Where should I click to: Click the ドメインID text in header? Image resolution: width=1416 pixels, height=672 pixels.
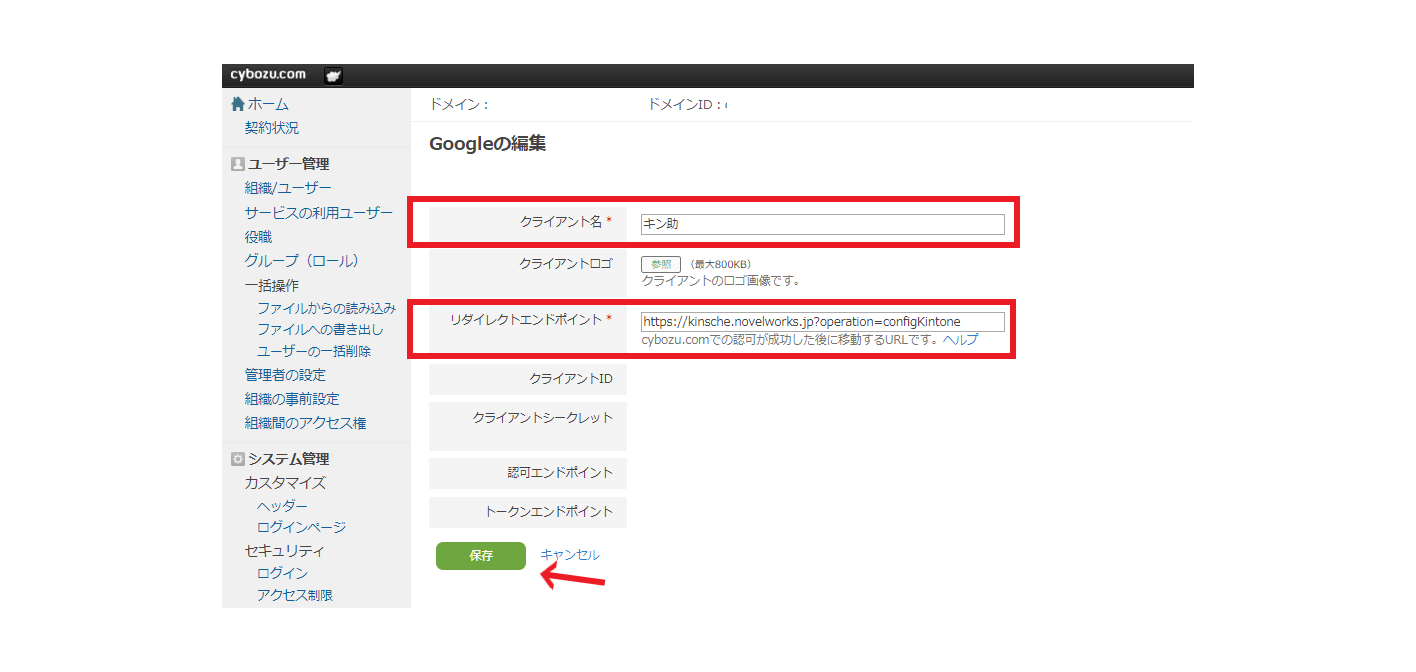[687, 104]
